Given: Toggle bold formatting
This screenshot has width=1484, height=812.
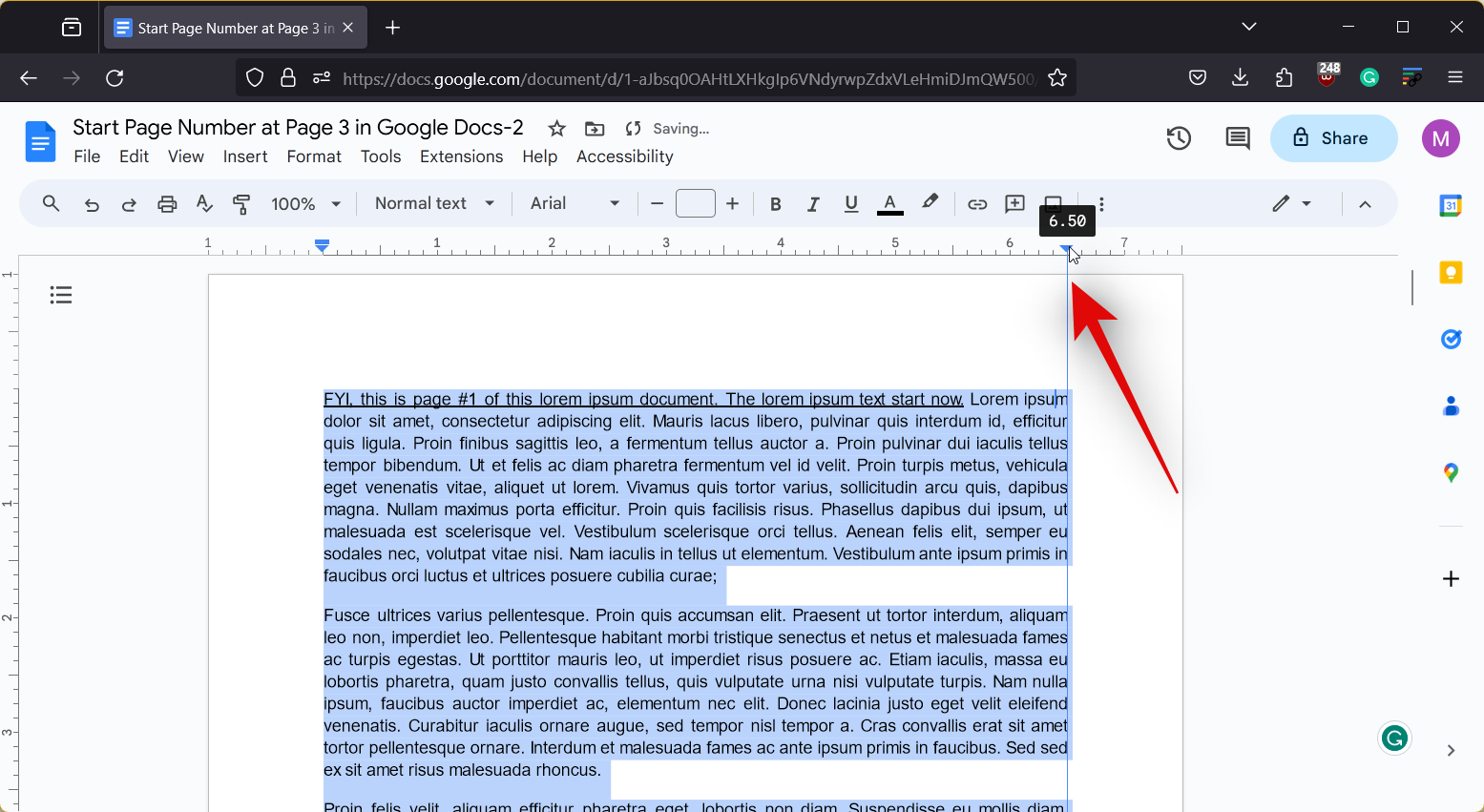Looking at the screenshot, I should [776, 204].
